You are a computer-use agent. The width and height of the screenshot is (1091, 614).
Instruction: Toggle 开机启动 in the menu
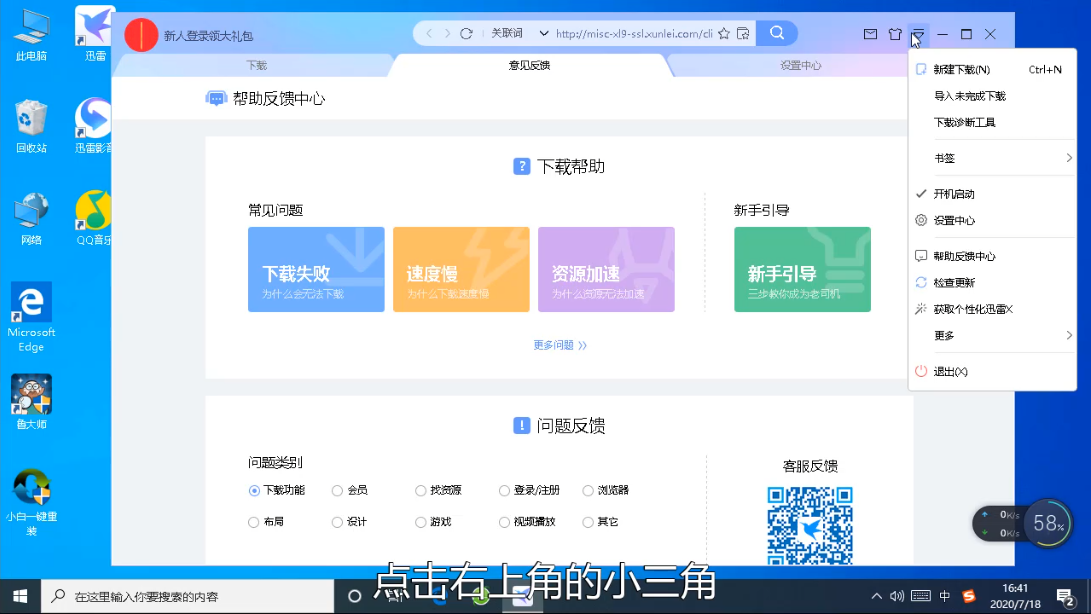point(954,194)
